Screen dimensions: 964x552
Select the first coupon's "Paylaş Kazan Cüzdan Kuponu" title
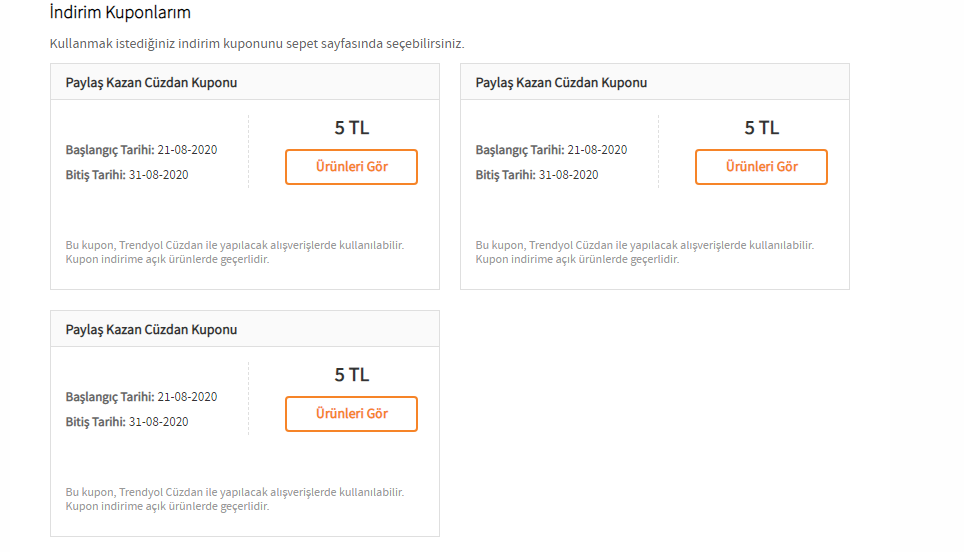151,83
